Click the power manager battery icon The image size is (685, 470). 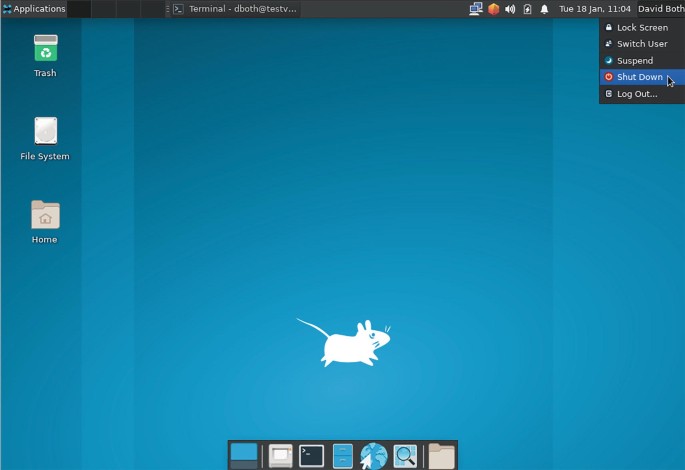[527, 9]
